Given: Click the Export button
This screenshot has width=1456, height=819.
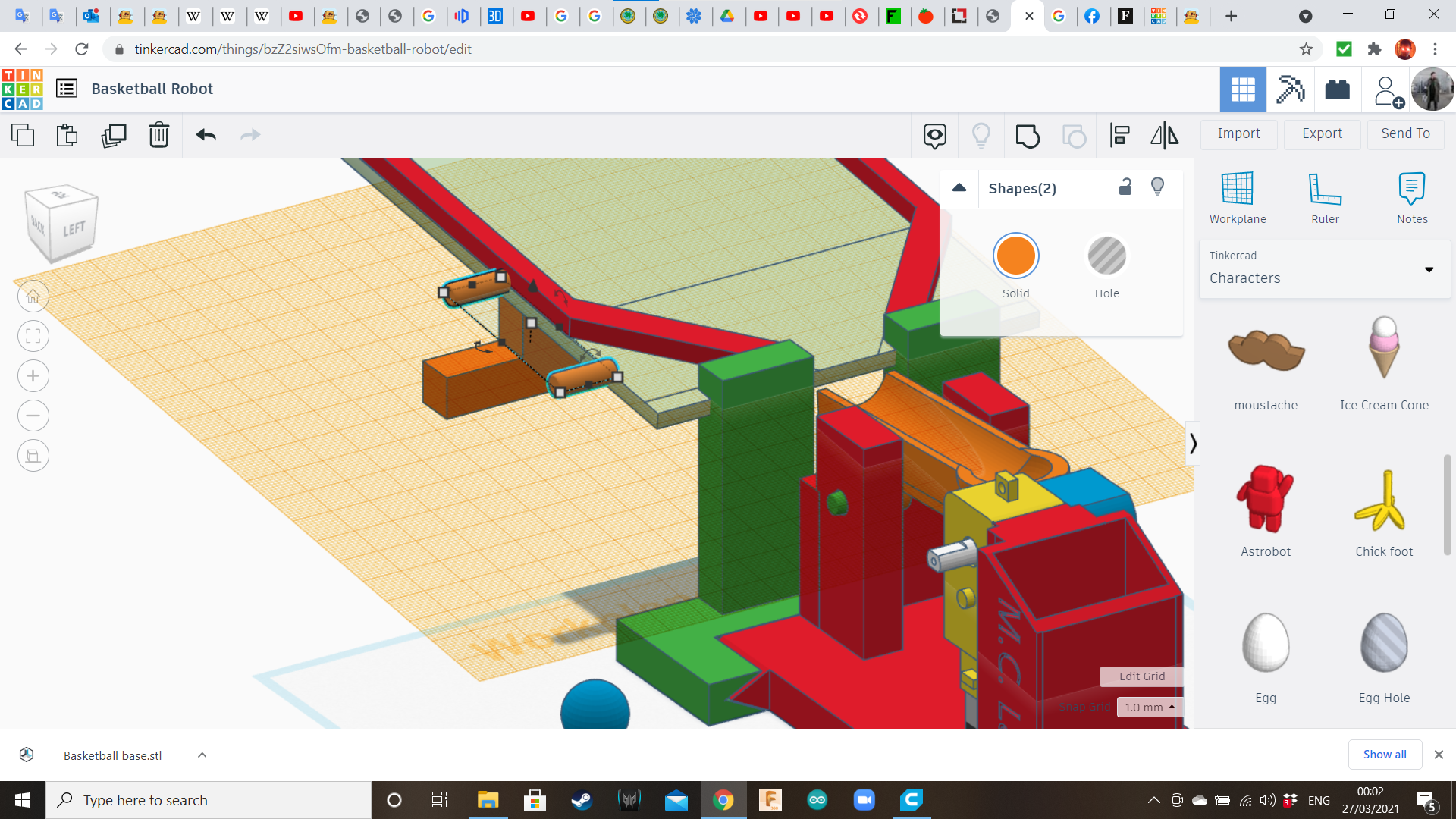Looking at the screenshot, I should 1321,134.
